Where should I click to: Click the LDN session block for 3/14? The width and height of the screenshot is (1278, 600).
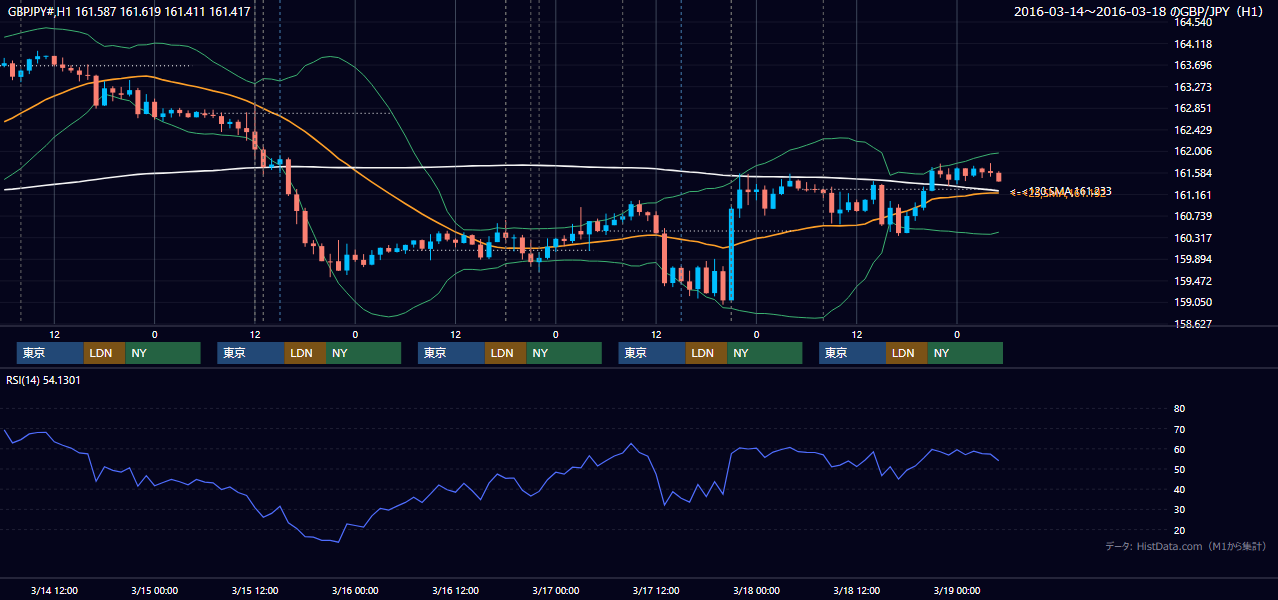click(x=105, y=353)
